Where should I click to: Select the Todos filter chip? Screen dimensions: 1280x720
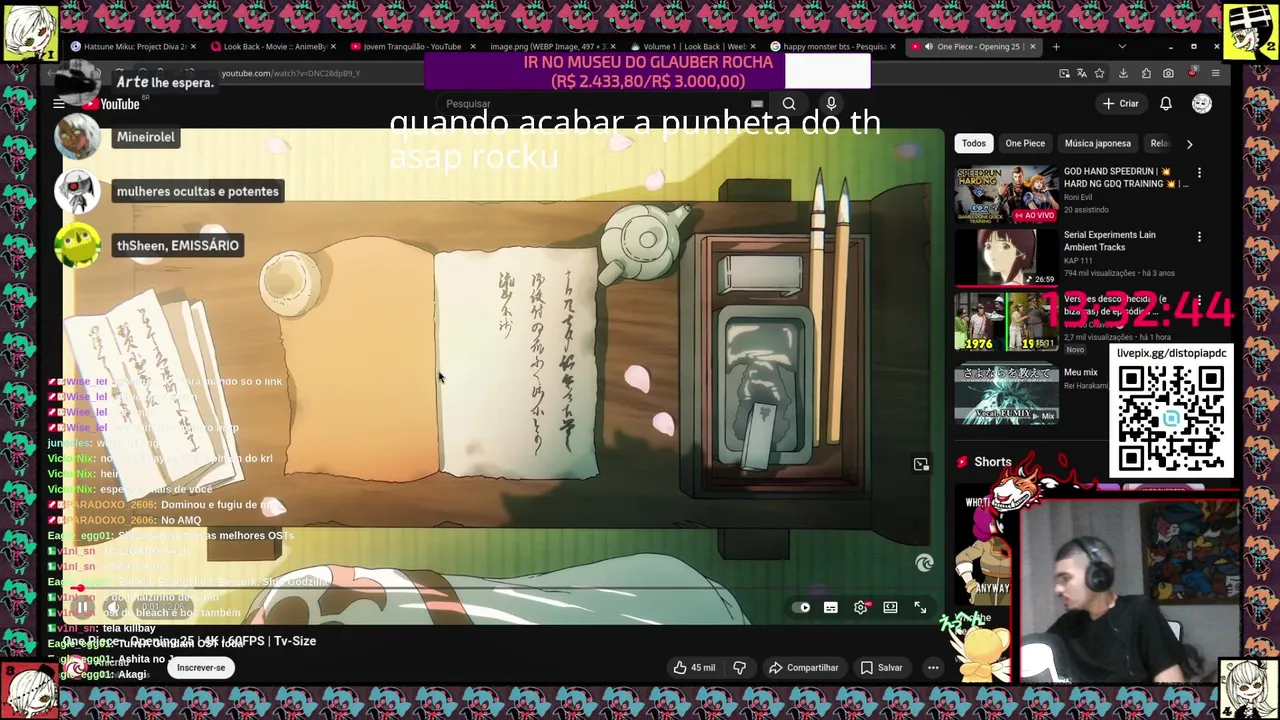974,144
